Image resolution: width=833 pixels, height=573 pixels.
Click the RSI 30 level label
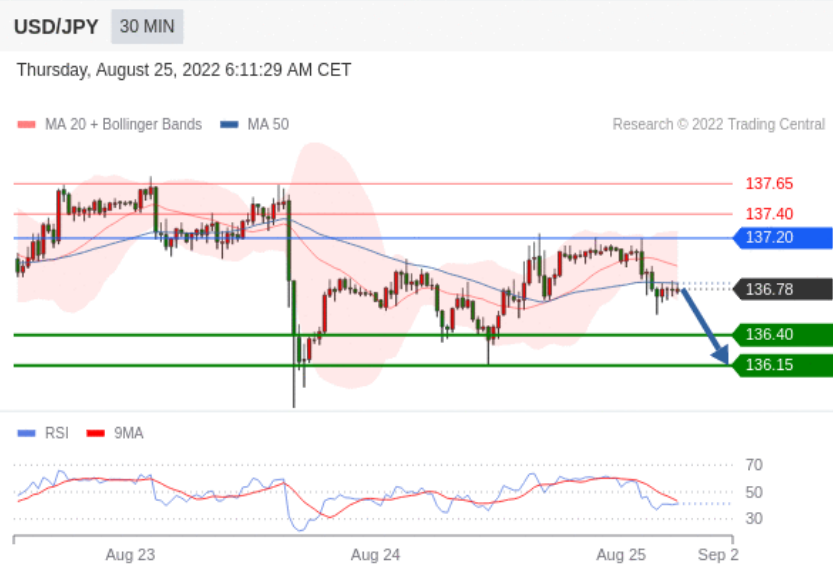click(x=754, y=518)
